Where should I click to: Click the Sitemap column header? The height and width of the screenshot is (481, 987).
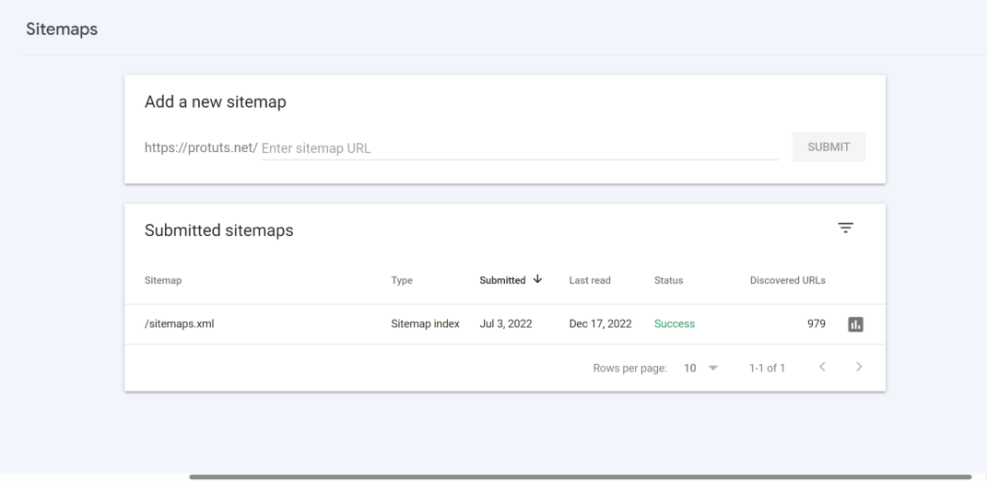coord(163,280)
